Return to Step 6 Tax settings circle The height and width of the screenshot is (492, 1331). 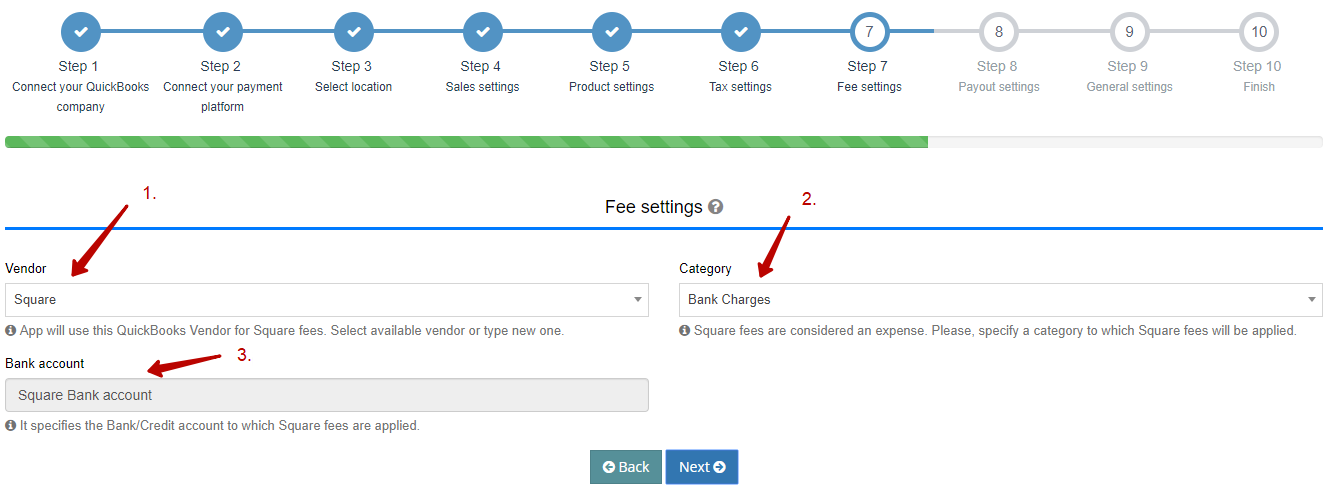click(x=740, y=31)
